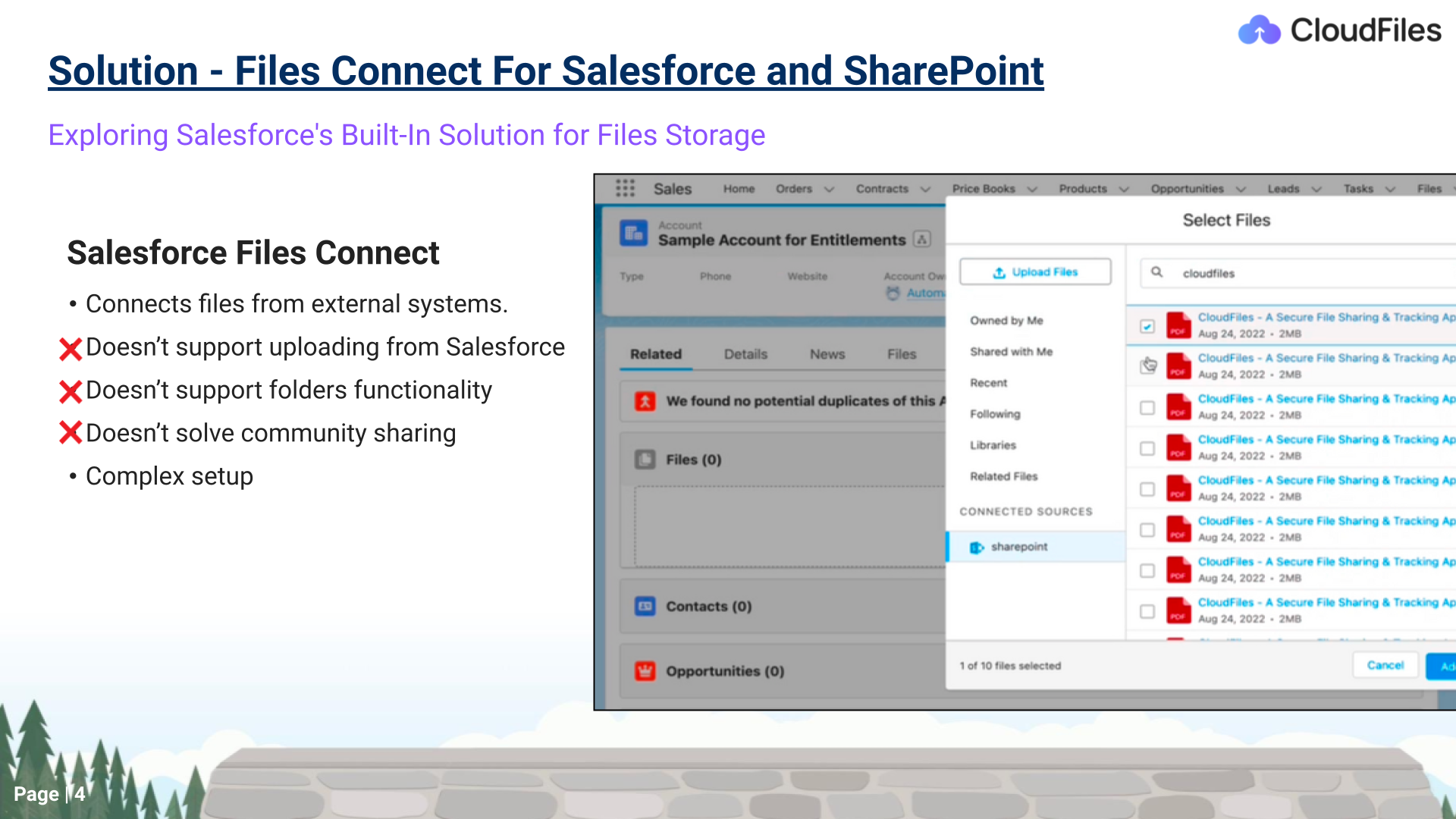Viewport: 1456px width, 819px height.
Task: Select the Libraries filter
Action: click(x=993, y=445)
